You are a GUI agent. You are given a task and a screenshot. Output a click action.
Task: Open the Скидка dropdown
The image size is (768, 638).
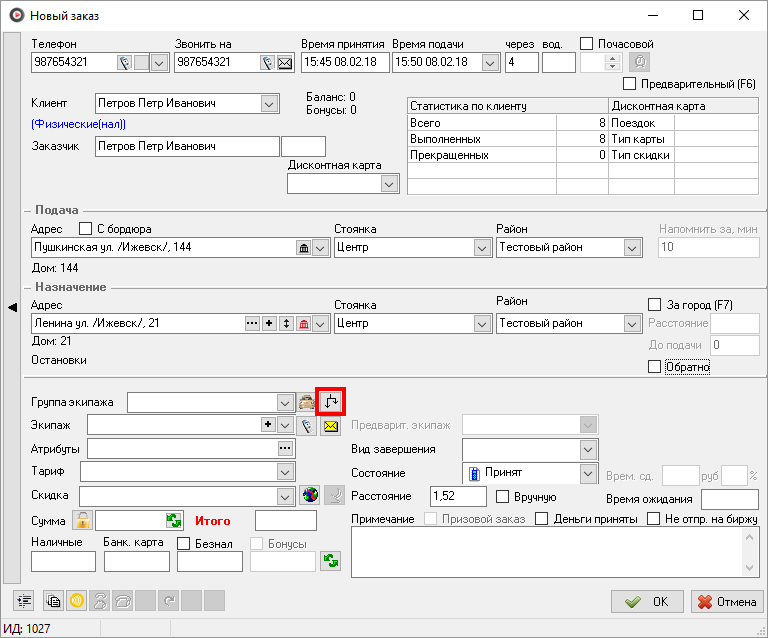coord(285,496)
